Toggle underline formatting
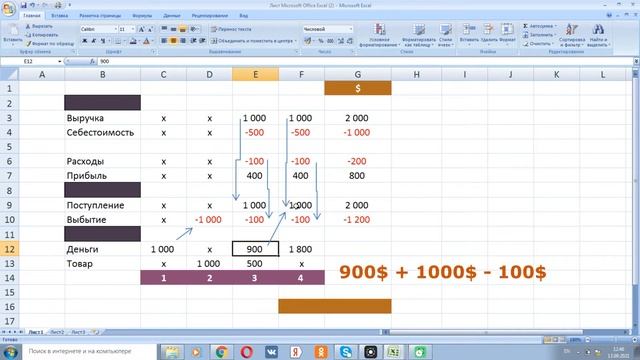Image resolution: width=640 pixels, height=360 pixels. pyautogui.click(x=103, y=41)
